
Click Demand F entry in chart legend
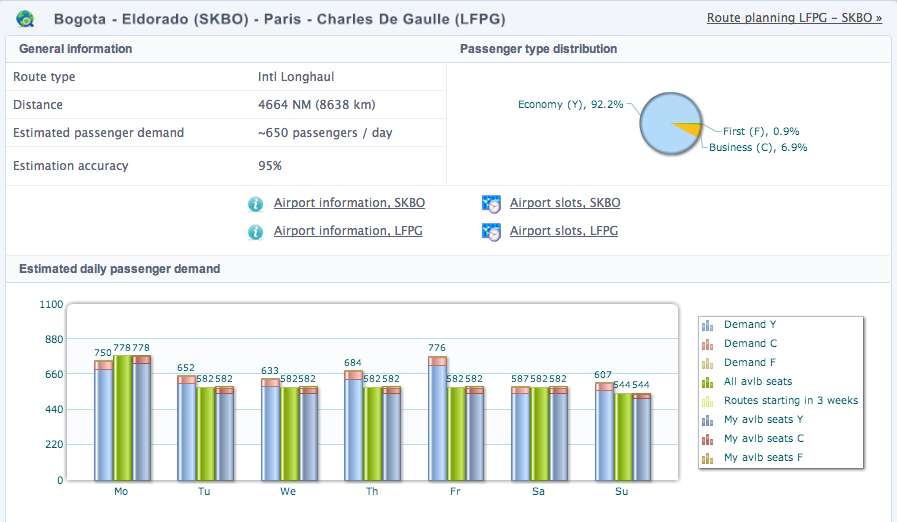[749, 363]
